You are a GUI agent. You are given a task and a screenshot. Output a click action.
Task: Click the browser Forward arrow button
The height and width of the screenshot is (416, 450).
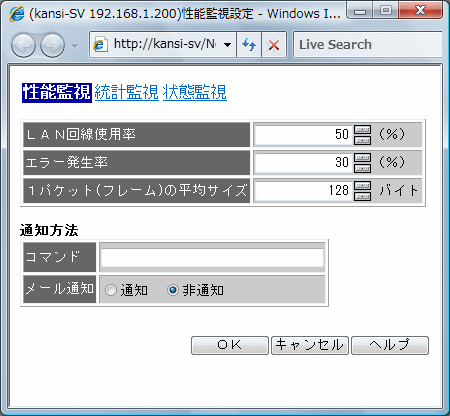click(x=52, y=45)
